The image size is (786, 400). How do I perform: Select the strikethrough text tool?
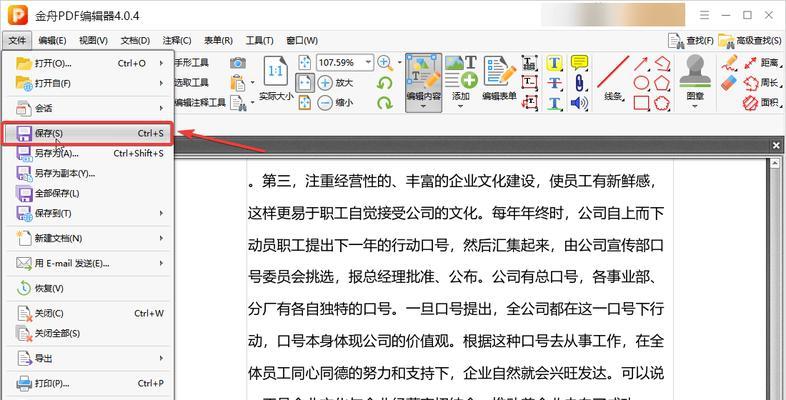tap(554, 83)
